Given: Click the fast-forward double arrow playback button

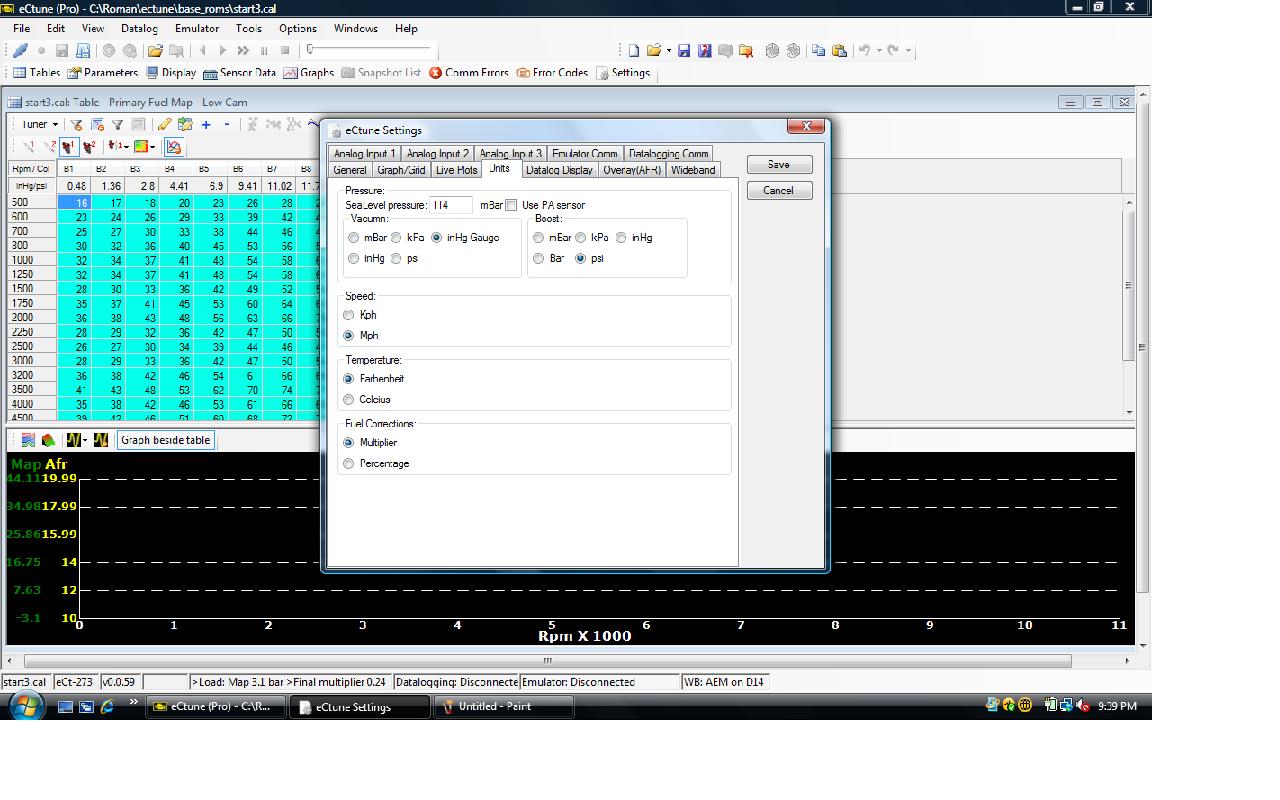Looking at the screenshot, I should click(243, 50).
